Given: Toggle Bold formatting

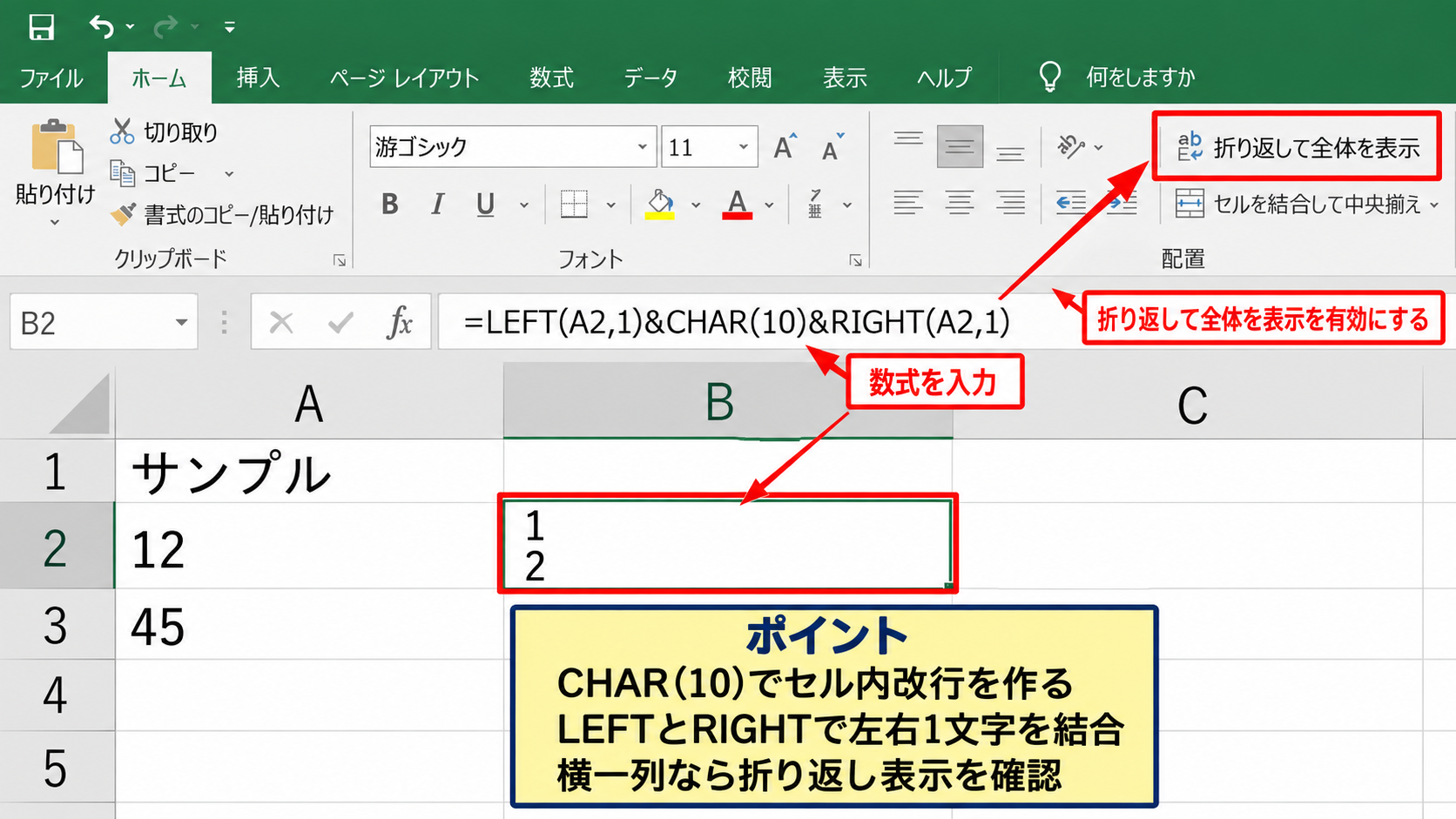Looking at the screenshot, I should click(390, 205).
